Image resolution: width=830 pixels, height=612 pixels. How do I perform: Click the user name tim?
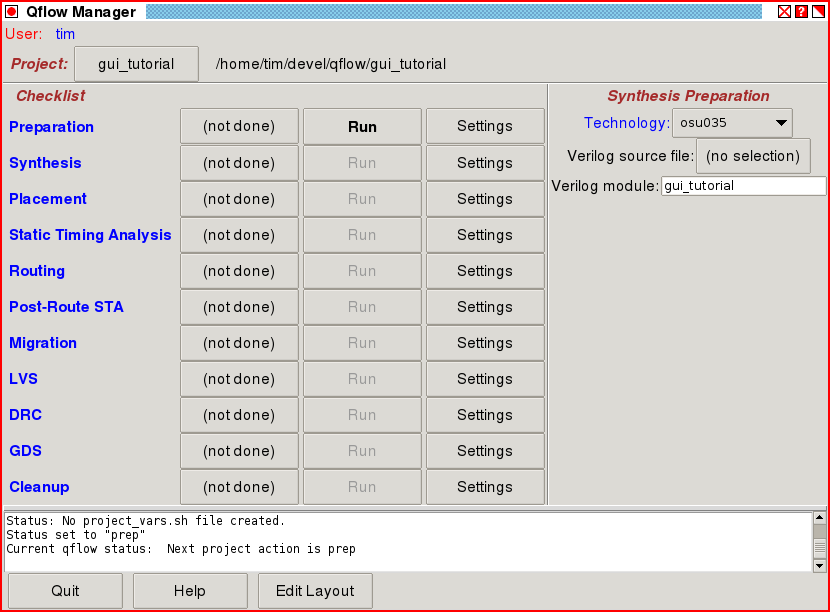65,34
